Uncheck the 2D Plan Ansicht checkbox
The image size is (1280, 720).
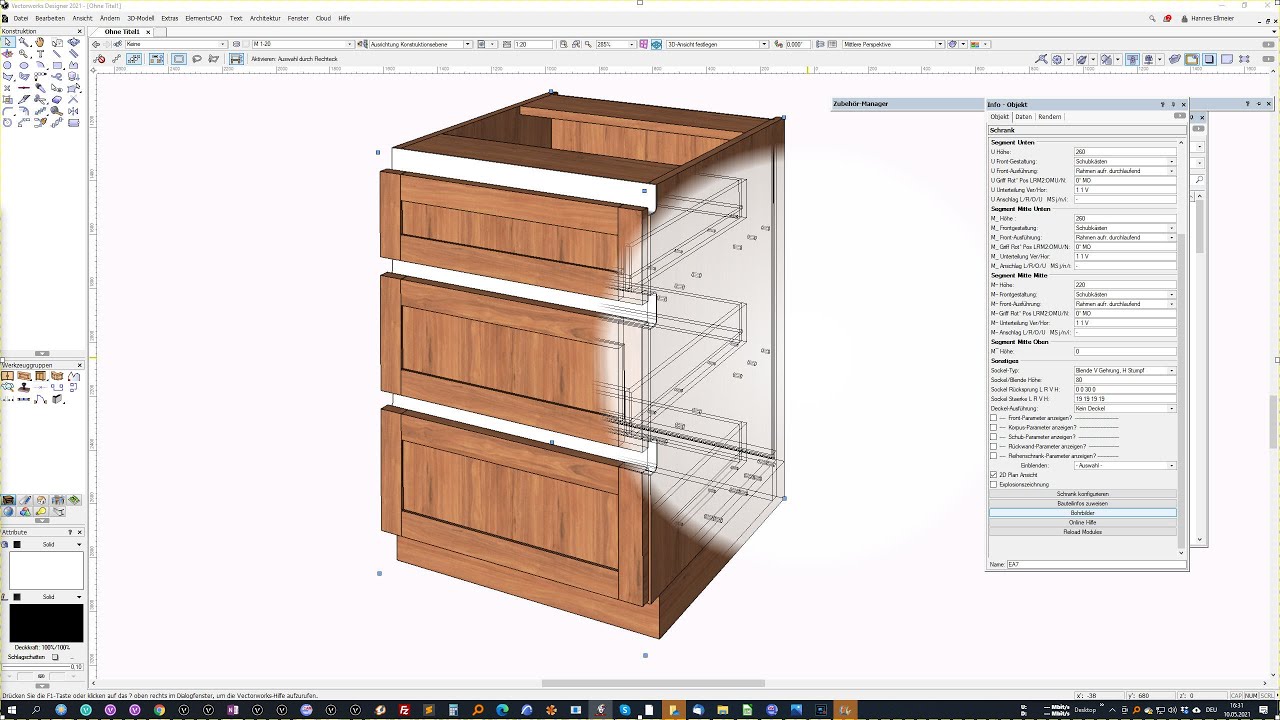tap(993, 475)
